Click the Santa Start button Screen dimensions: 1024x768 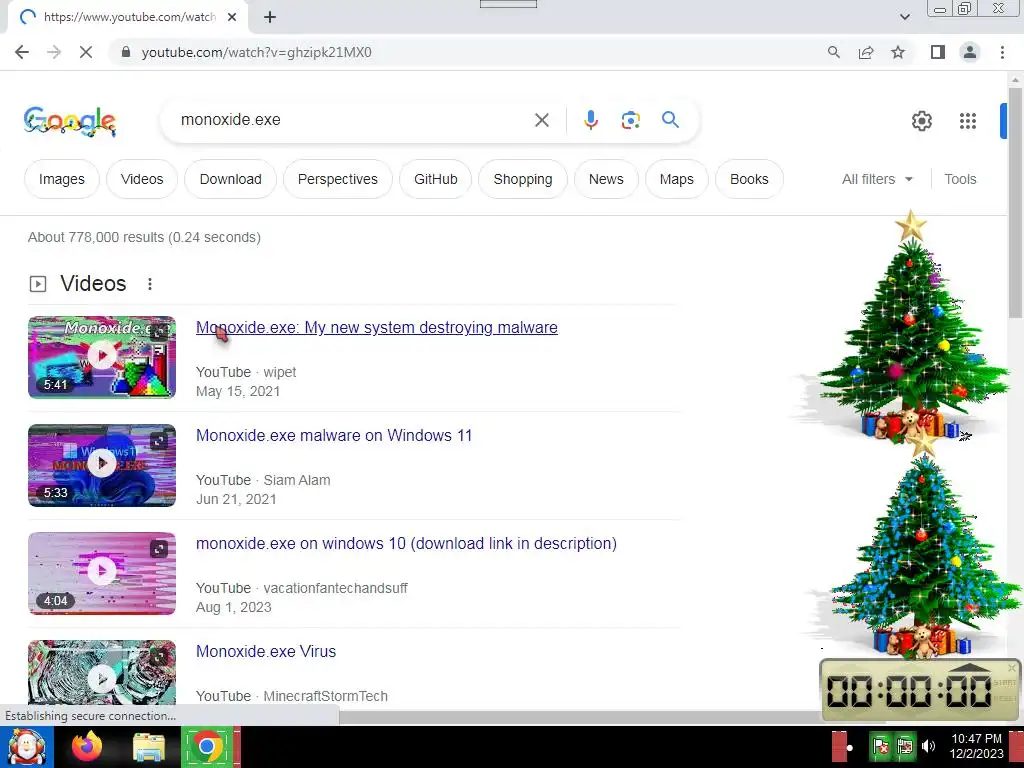pyautogui.click(x=26, y=748)
